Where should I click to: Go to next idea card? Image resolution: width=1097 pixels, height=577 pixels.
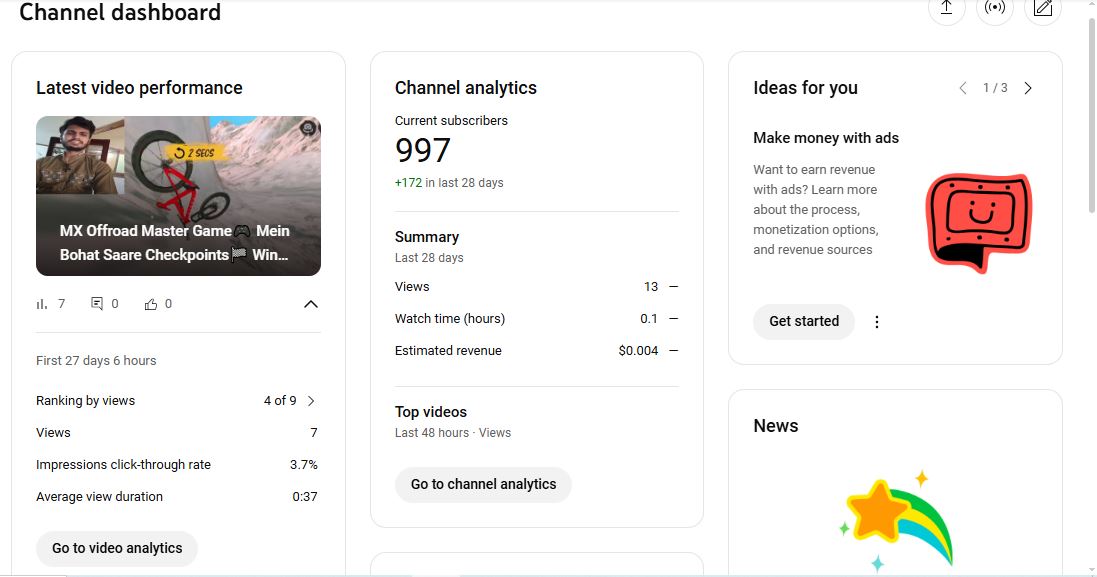(1028, 88)
